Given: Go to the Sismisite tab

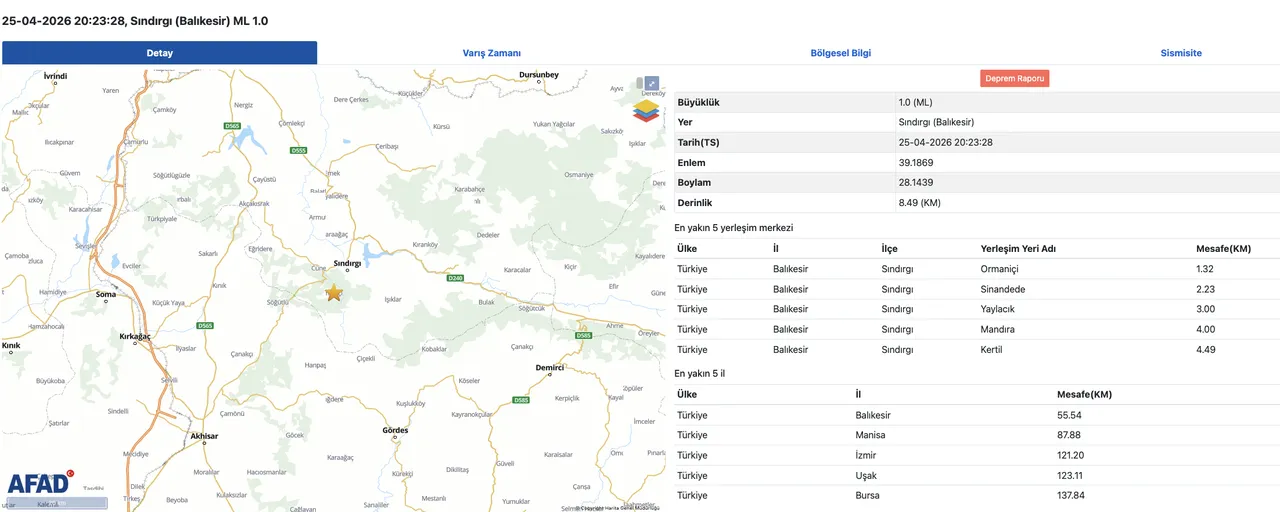Looking at the screenshot, I should tap(1181, 53).
